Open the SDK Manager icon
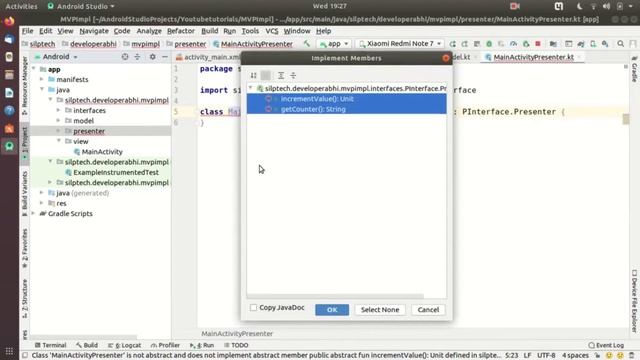The height and width of the screenshot is (360, 640). point(605,44)
